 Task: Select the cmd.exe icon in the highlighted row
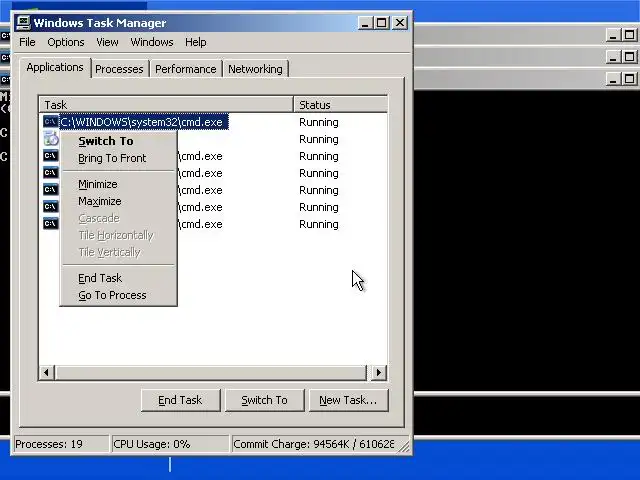(50, 122)
